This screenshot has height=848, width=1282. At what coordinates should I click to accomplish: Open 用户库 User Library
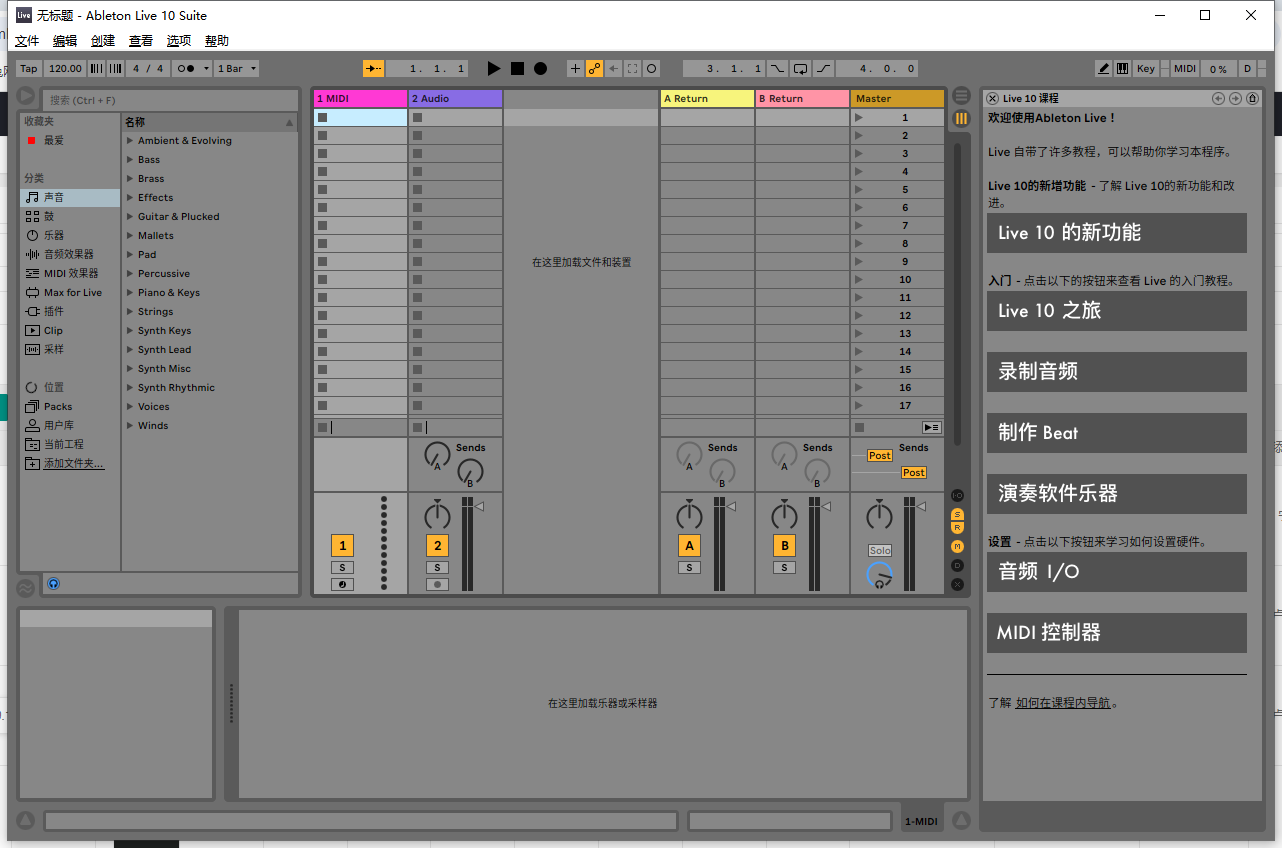pos(70,425)
